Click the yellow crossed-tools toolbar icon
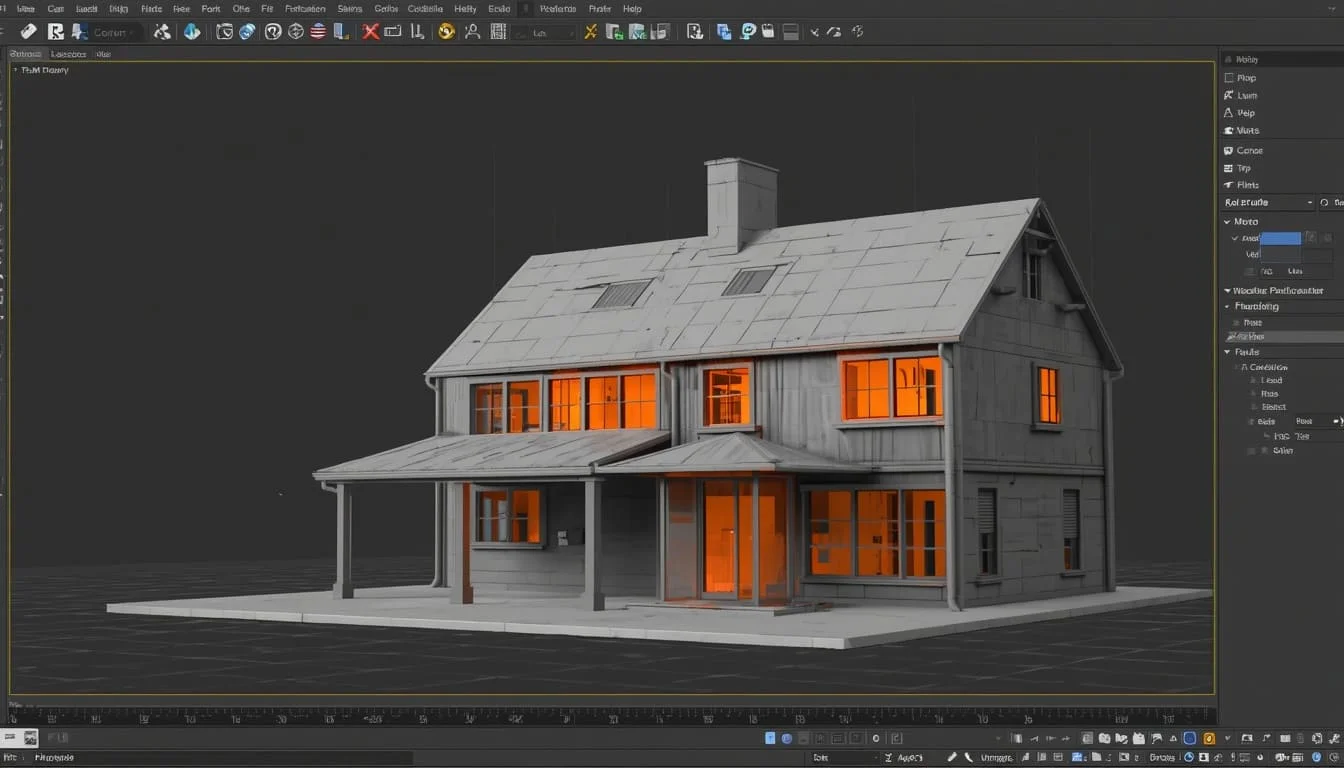The width and height of the screenshot is (1344, 768). [x=591, y=32]
